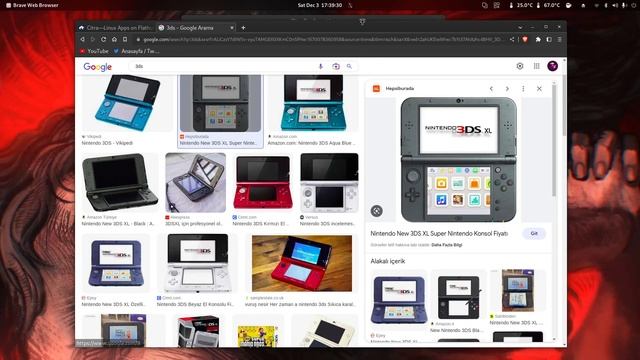Open Google quick settings gear
This screenshot has width=640, height=360.
point(520,66)
